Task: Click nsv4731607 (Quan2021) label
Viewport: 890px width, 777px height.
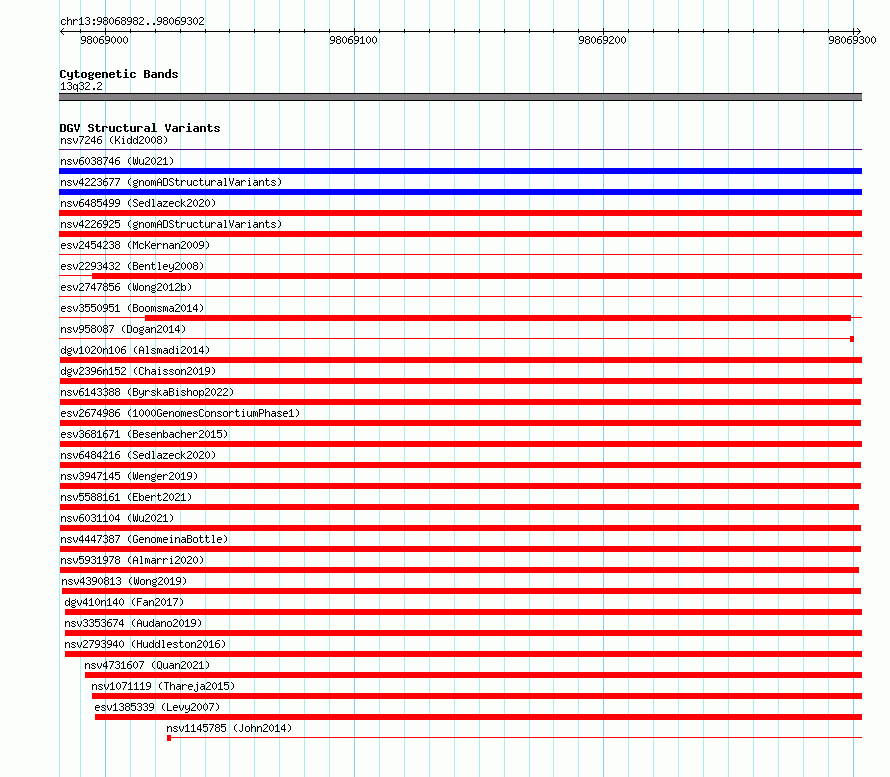Action: click(147, 665)
